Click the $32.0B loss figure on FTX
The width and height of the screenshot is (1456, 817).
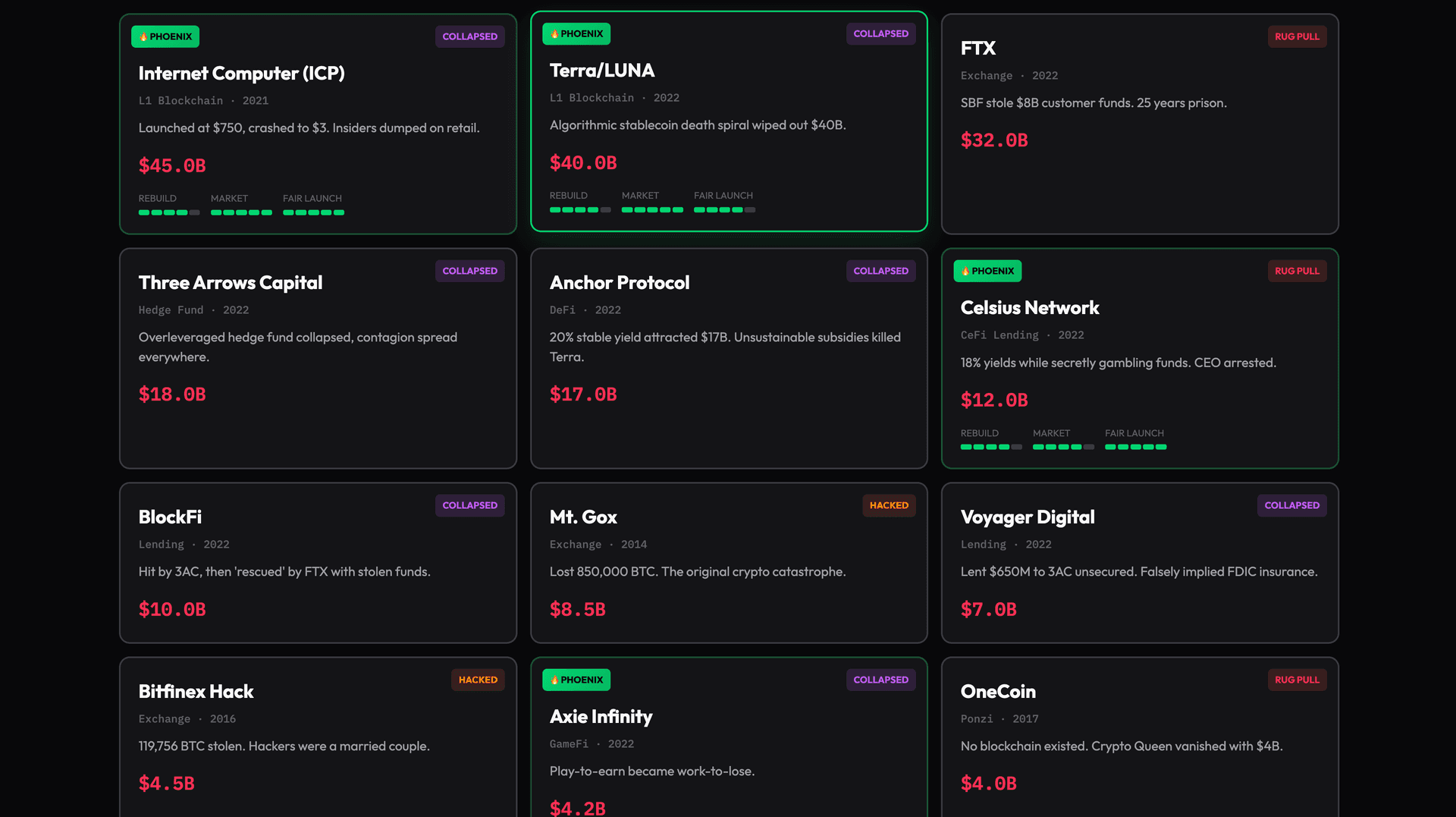pyautogui.click(x=994, y=140)
